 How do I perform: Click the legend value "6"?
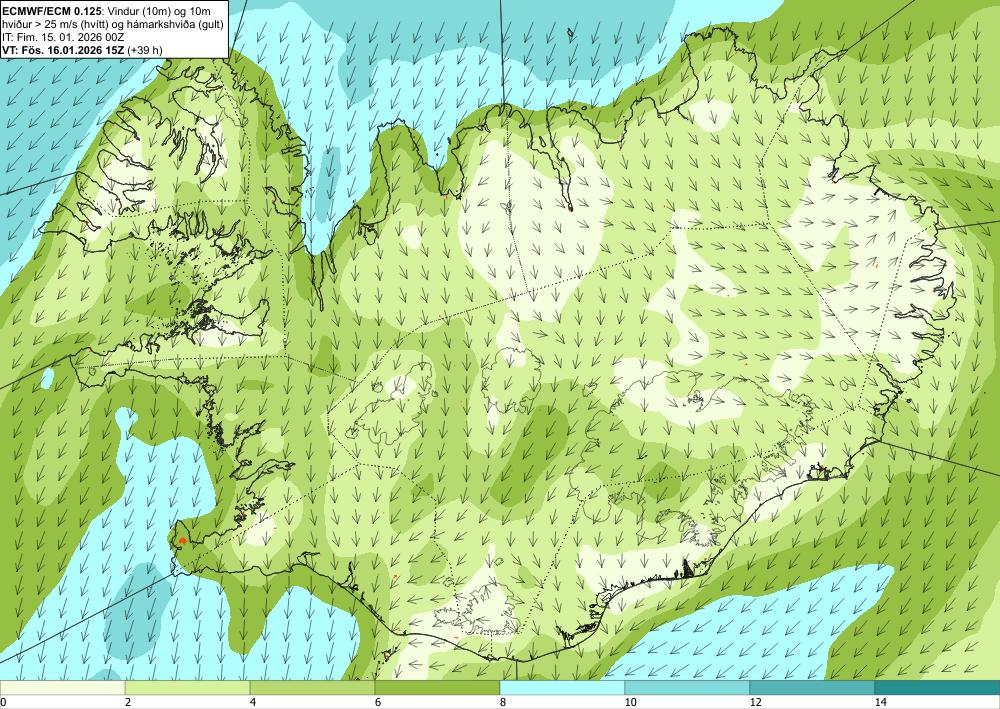tap(378, 703)
